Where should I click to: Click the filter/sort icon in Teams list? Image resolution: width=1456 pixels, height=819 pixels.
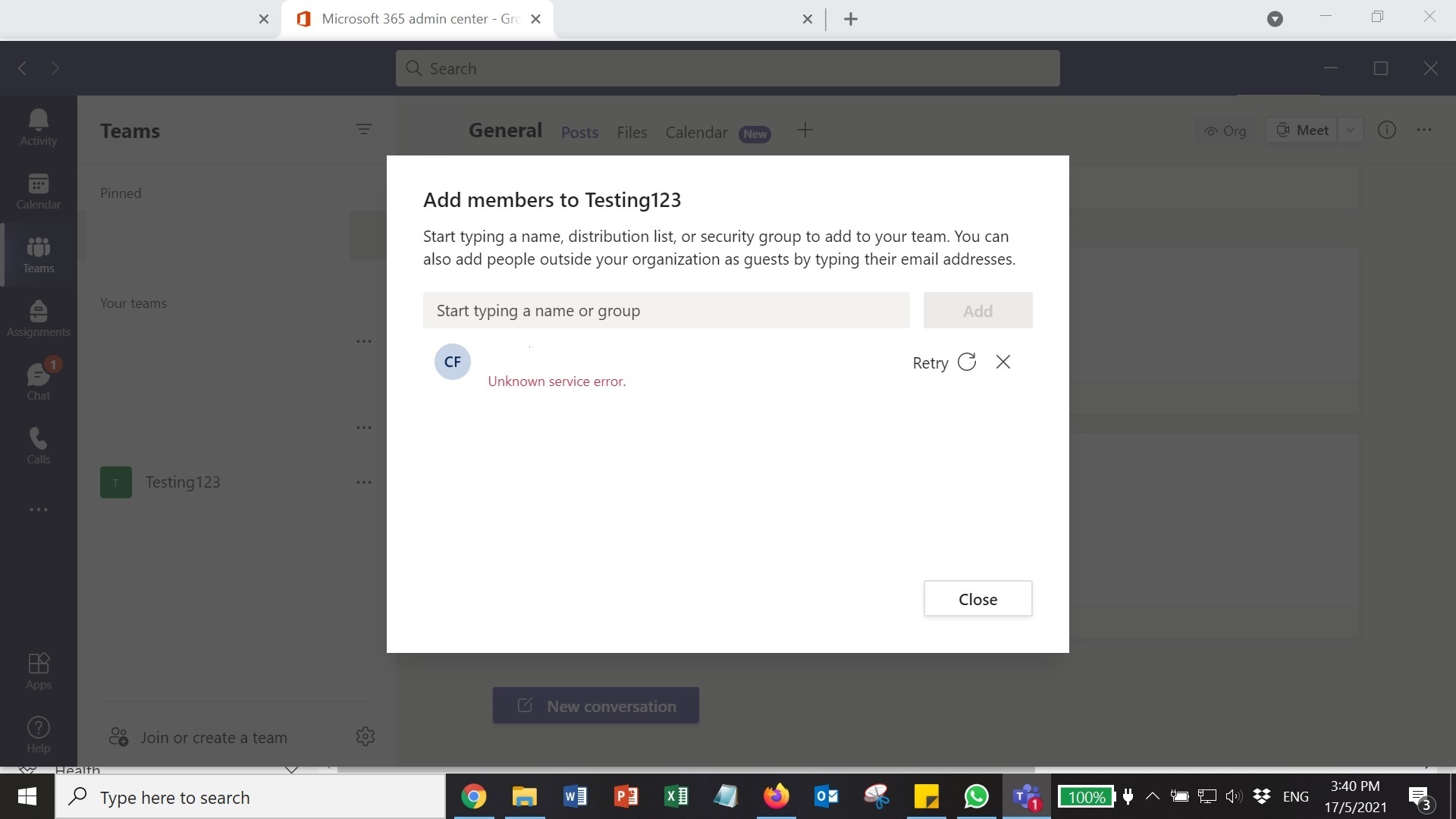[363, 129]
